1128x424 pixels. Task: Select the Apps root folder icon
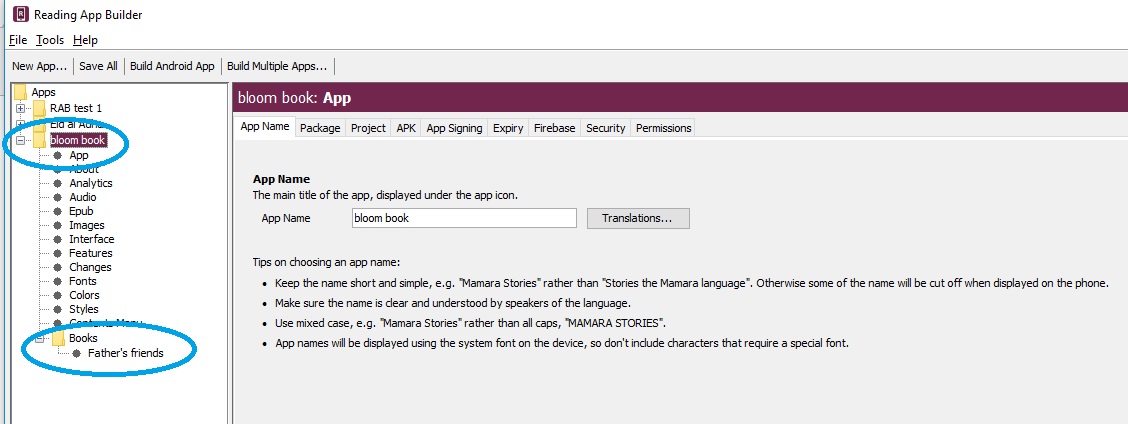click(x=20, y=92)
